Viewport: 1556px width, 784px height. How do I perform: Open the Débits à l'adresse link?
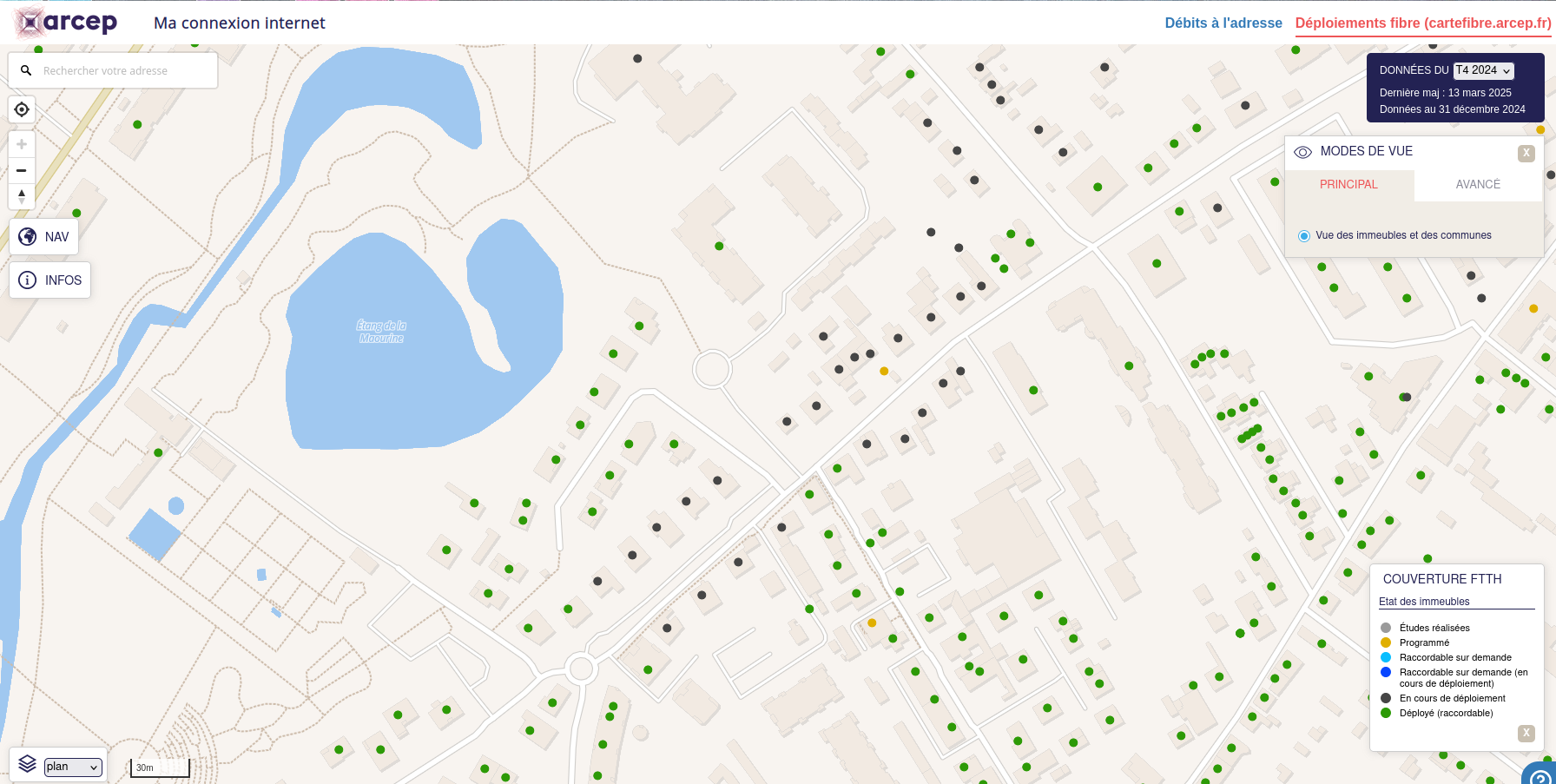tap(1223, 23)
